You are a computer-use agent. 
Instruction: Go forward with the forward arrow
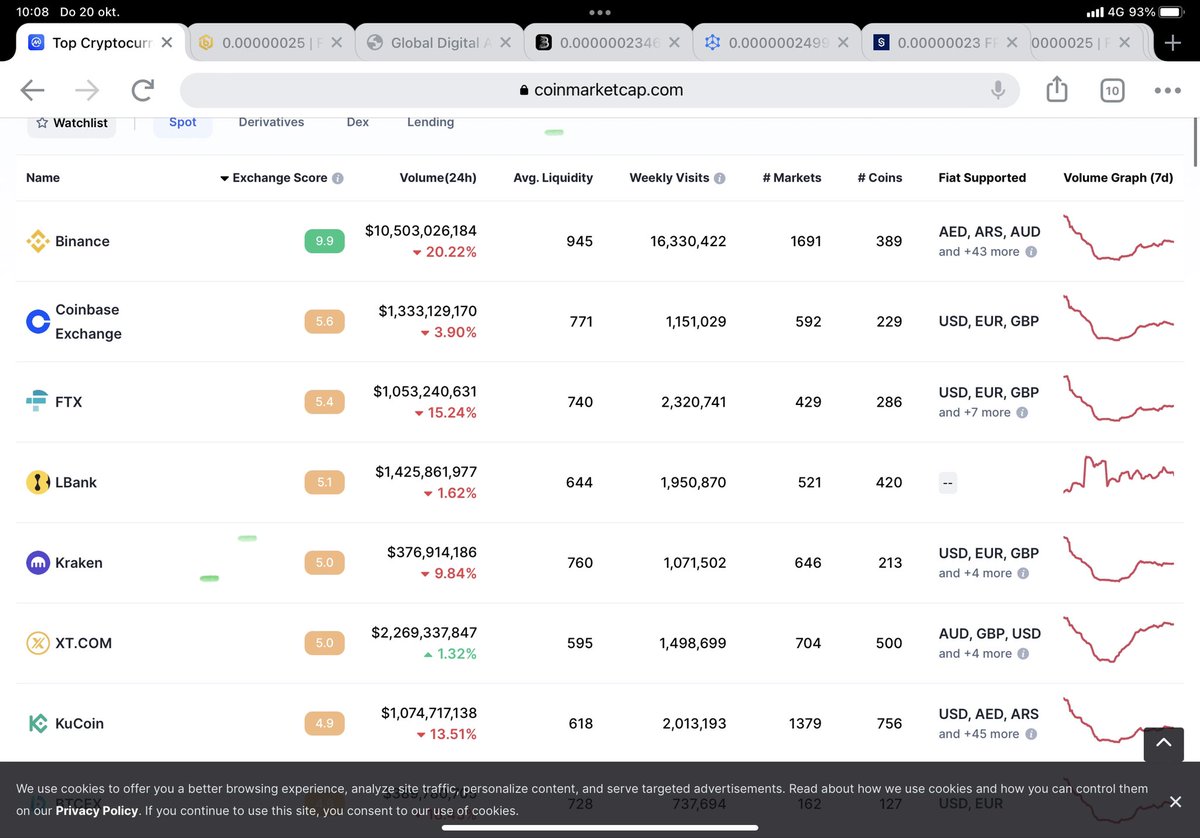point(87,90)
